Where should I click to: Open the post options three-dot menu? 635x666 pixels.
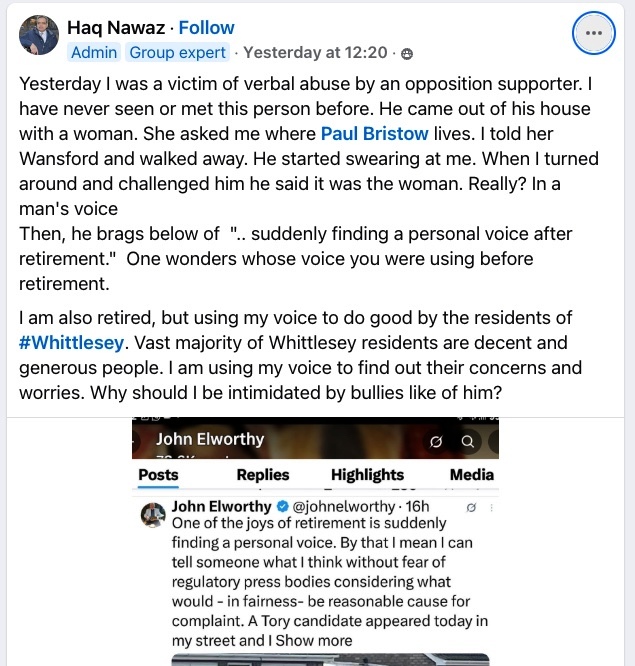click(x=593, y=33)
